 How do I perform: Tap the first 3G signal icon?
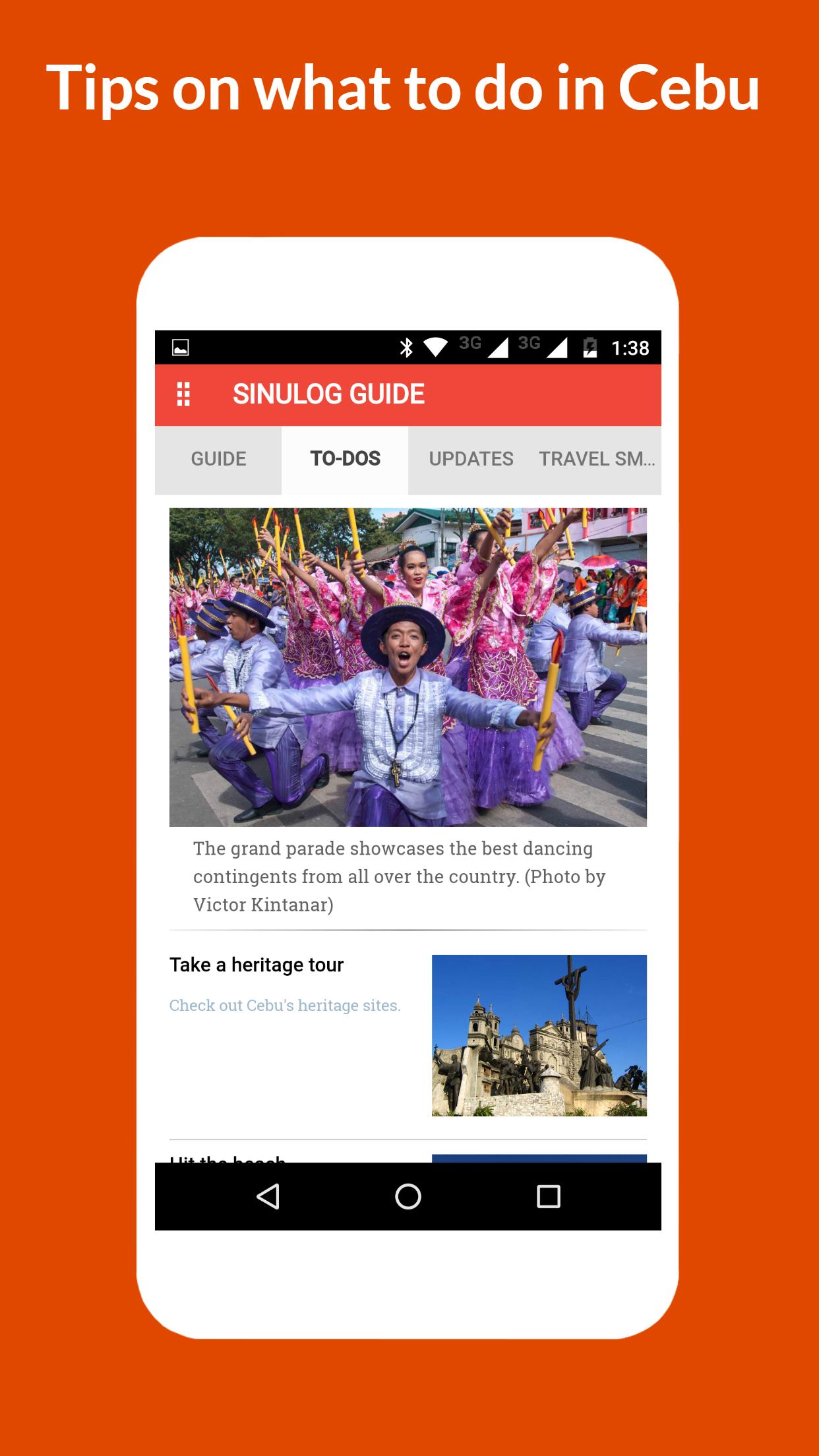pos(485,346)
